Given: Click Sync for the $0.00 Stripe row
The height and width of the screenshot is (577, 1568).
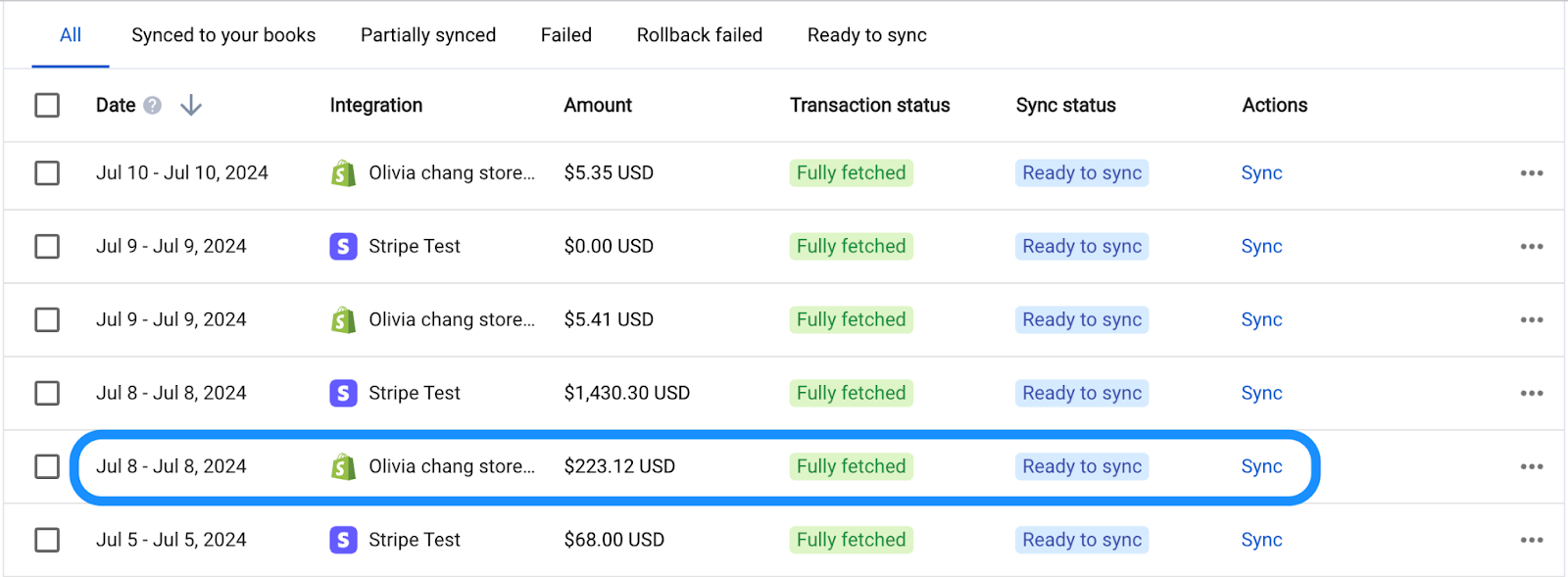Looking at the screenshot, I should pyautogui.click(x=1261, y=247).
